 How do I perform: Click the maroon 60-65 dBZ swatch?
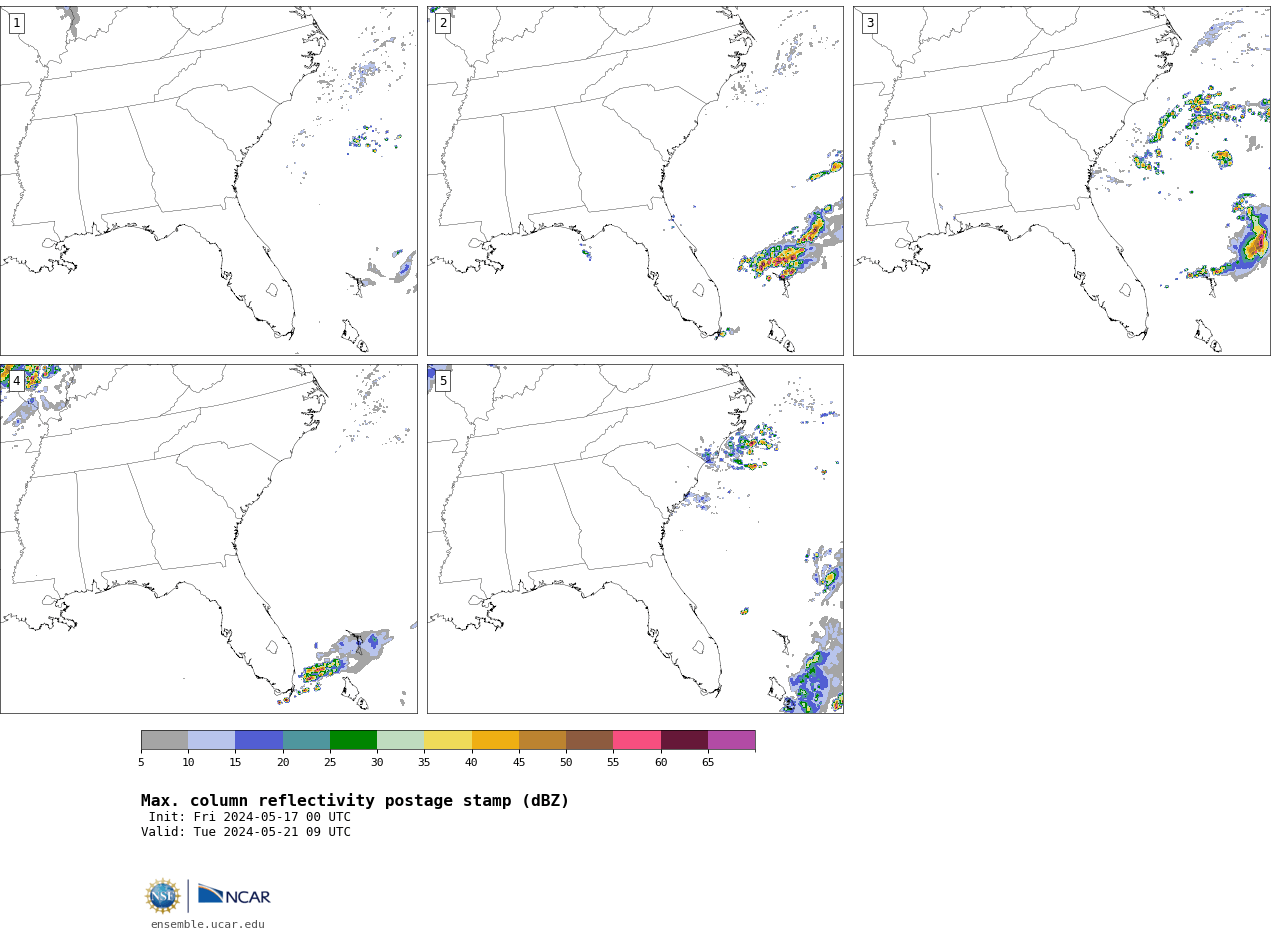[x=684, y=740]
